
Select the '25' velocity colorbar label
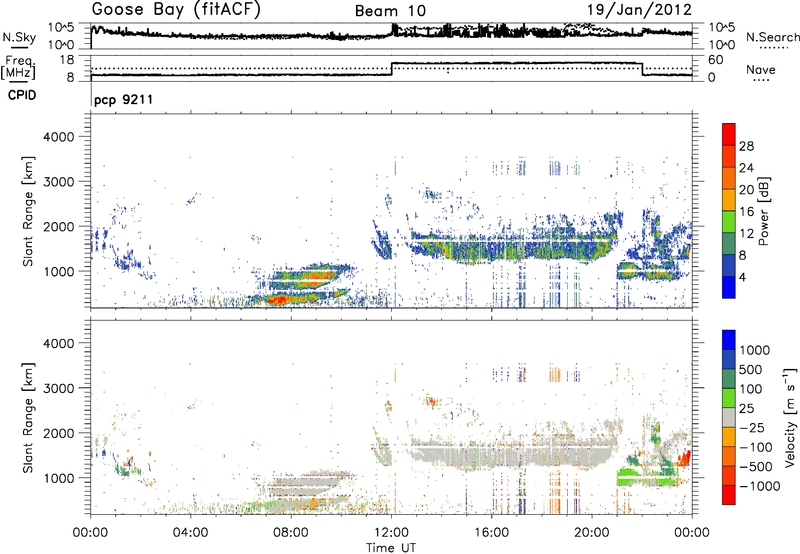746,408
